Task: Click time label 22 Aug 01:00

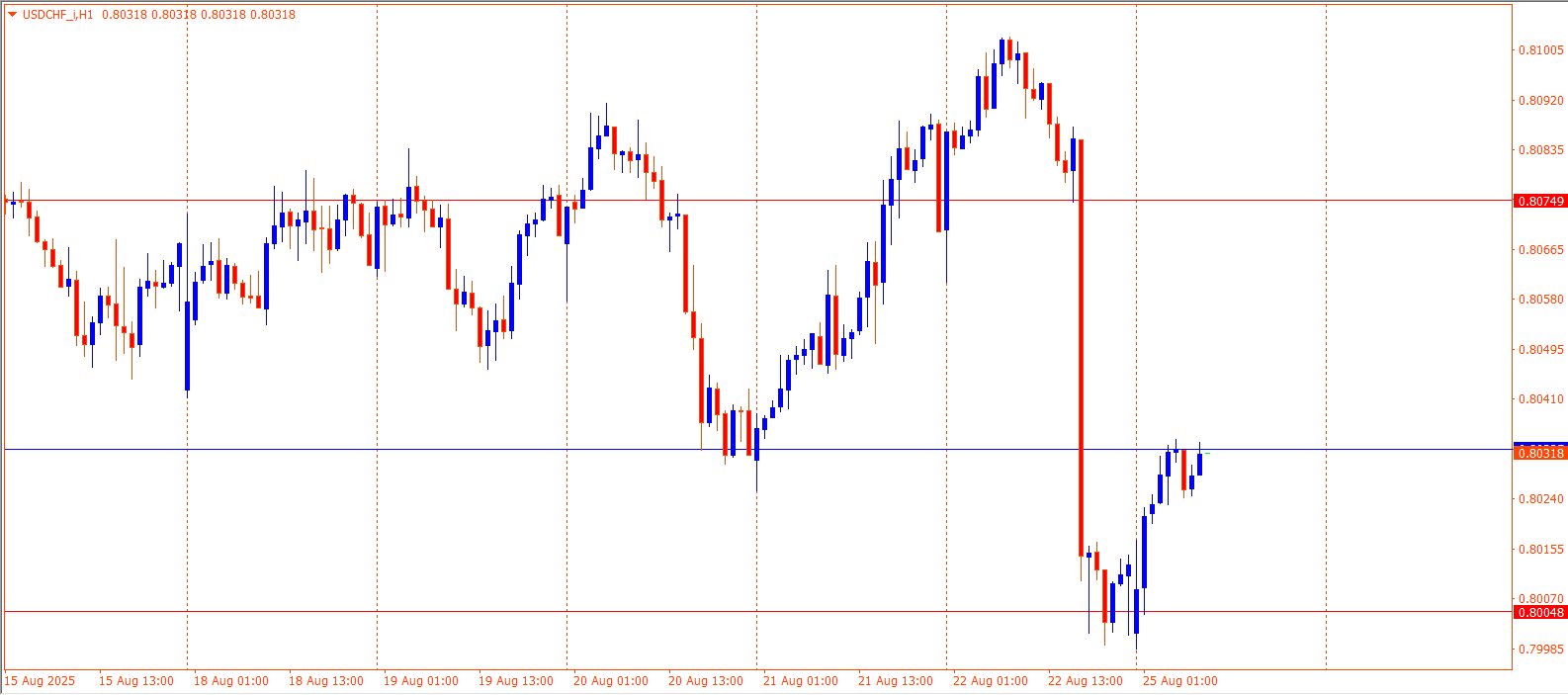Action: [991, 681]
